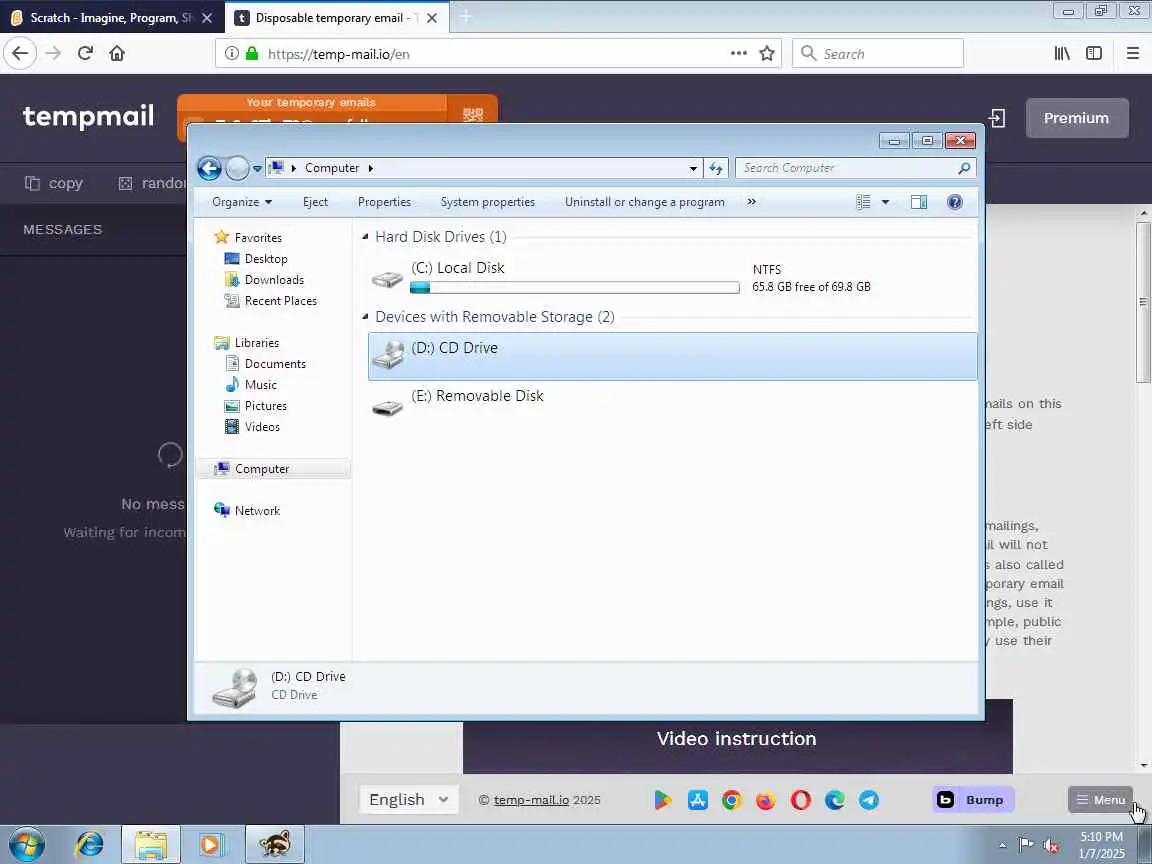The image size is (1152, 864).
Task: Click Properties in Explorer toolbar
Action: tap(384, 202)
